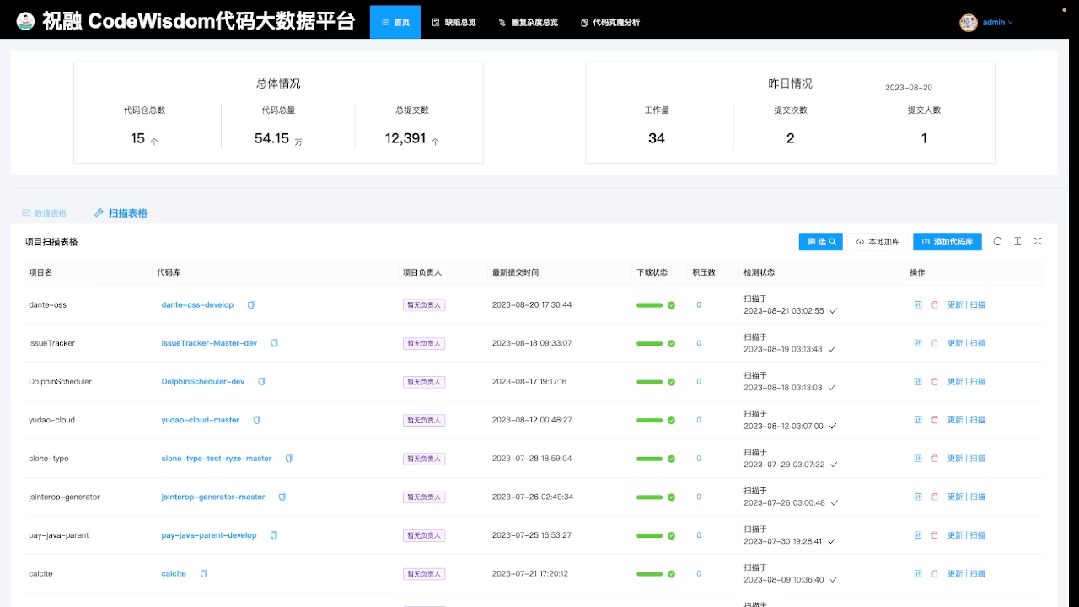Click the CodeWisdom platform logo
The width and height of the screenshot is (1079, 607).
click(25, 21)
